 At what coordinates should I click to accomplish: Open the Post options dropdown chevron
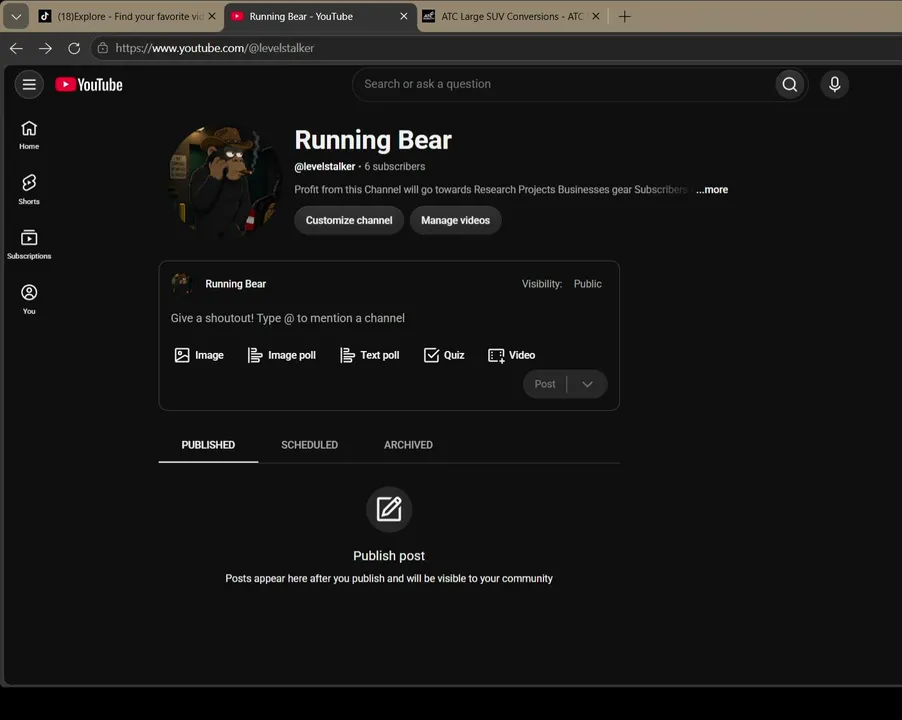click(587, 384)
